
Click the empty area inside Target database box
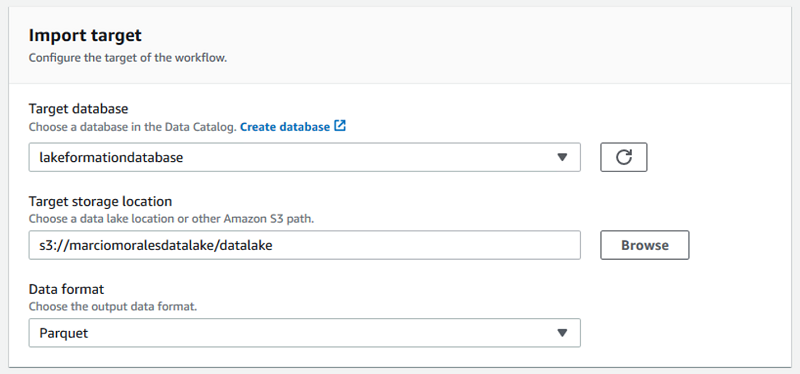coord(367,157)
